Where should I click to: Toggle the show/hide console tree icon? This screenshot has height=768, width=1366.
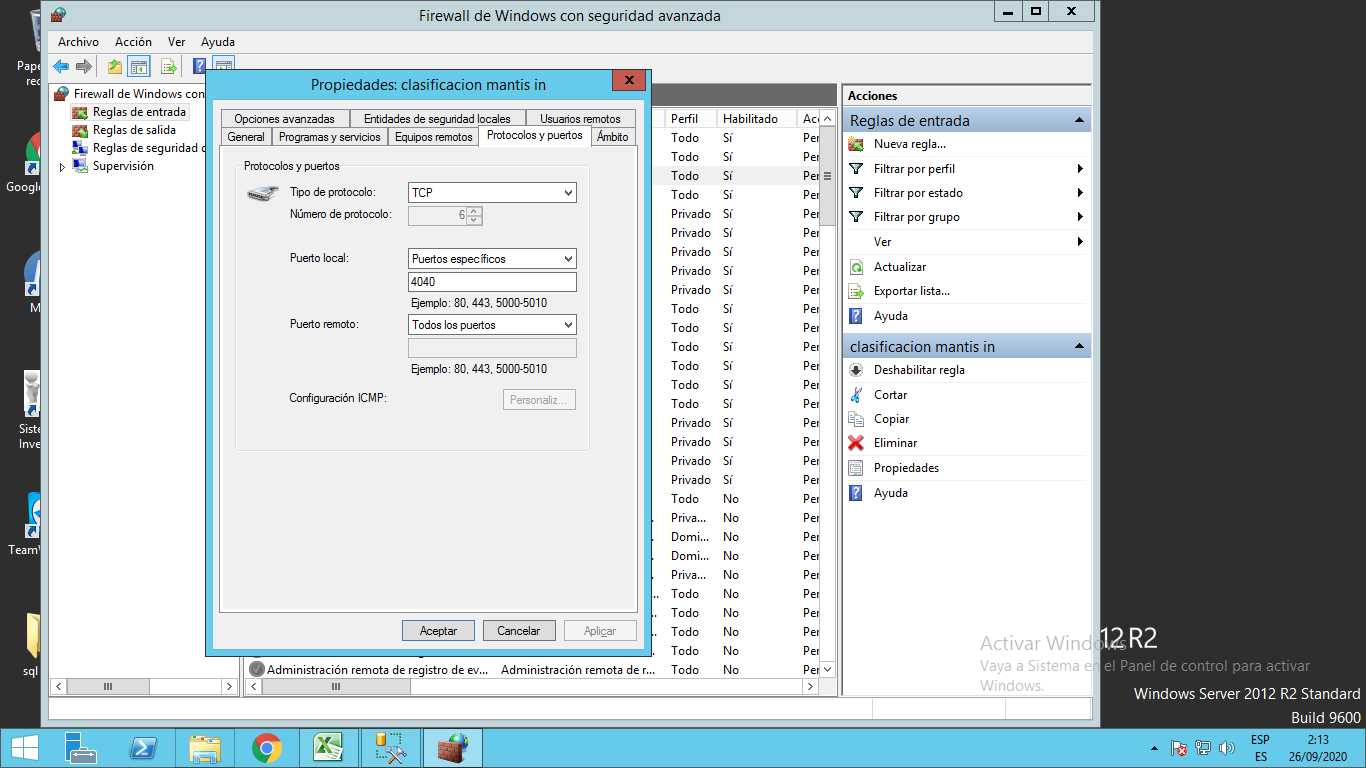140,66
